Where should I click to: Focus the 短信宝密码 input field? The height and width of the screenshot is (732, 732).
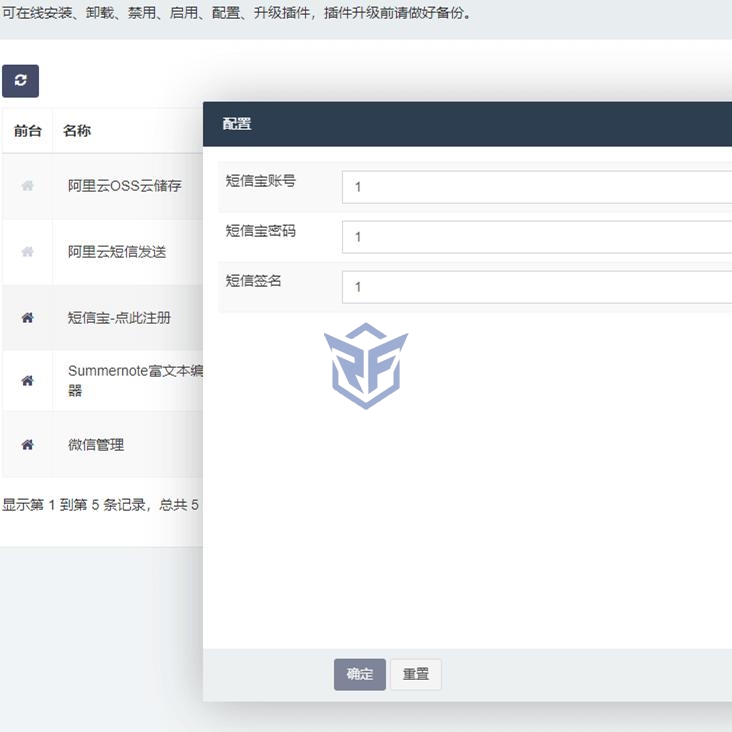[x=537, y=237]
